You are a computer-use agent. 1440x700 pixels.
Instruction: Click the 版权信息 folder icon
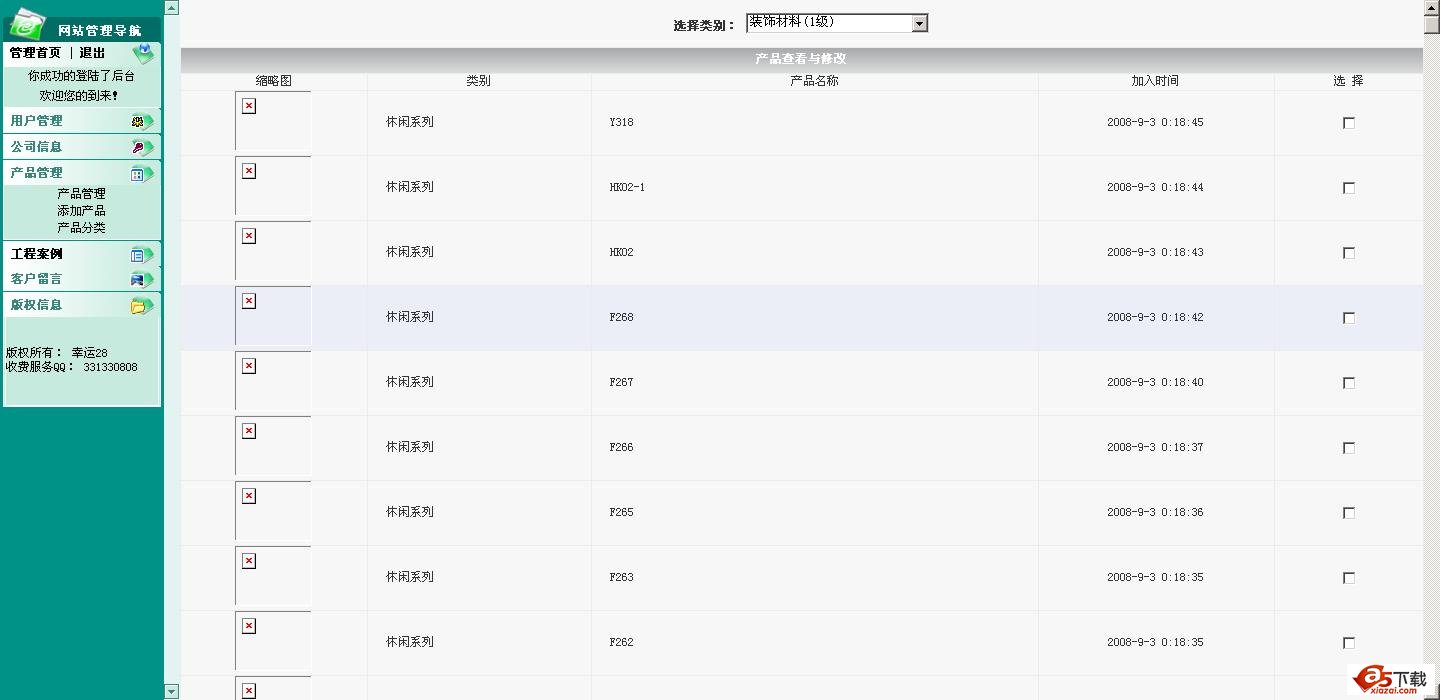pos(142,305)
